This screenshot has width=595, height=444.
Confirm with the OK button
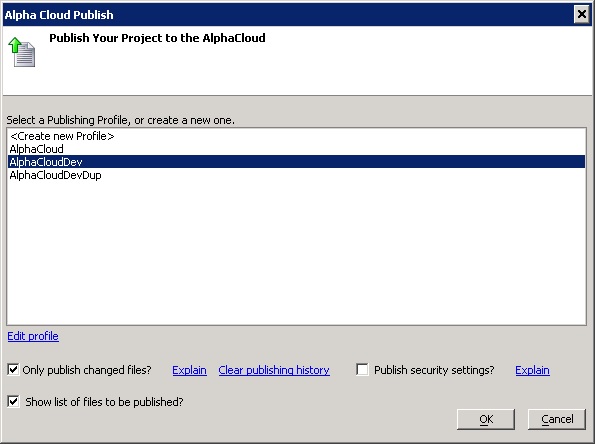point(486,419)
